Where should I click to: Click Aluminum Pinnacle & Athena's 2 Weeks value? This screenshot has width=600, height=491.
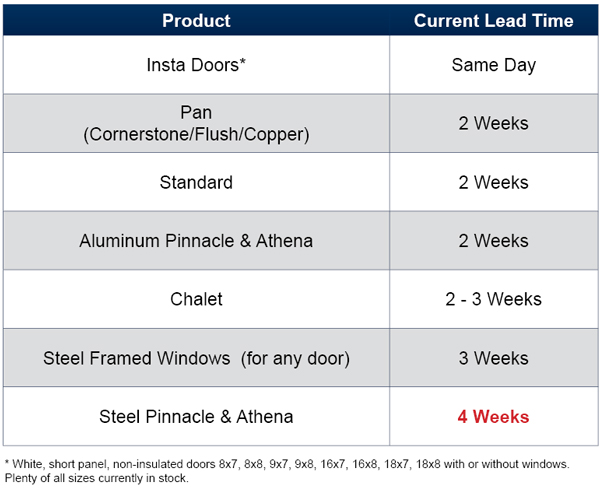point(493,241)
